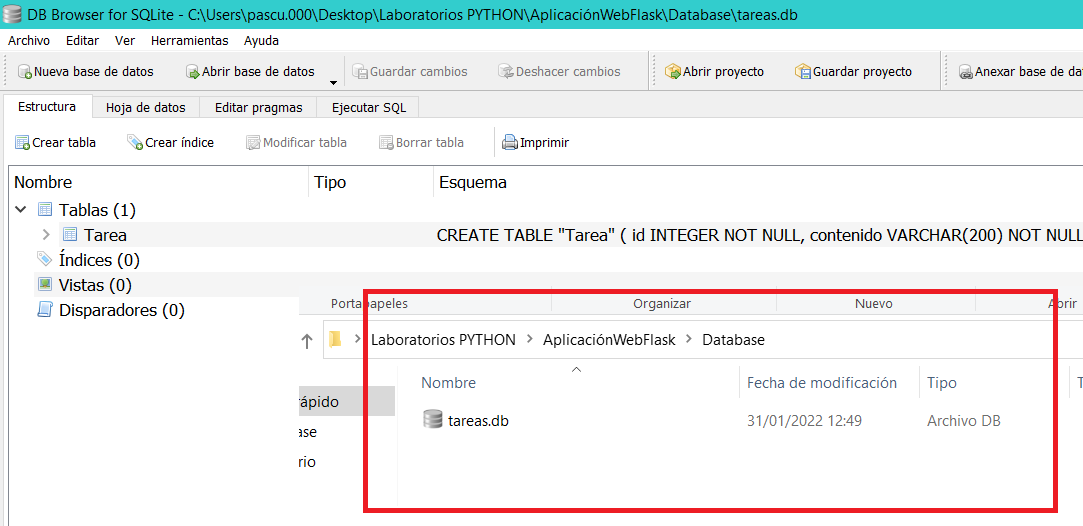This screenshot has height=526, width=1083.
Task: Click Abrir proyecto toolbar button
Action: pyautogui.click(x=713, y=72)
